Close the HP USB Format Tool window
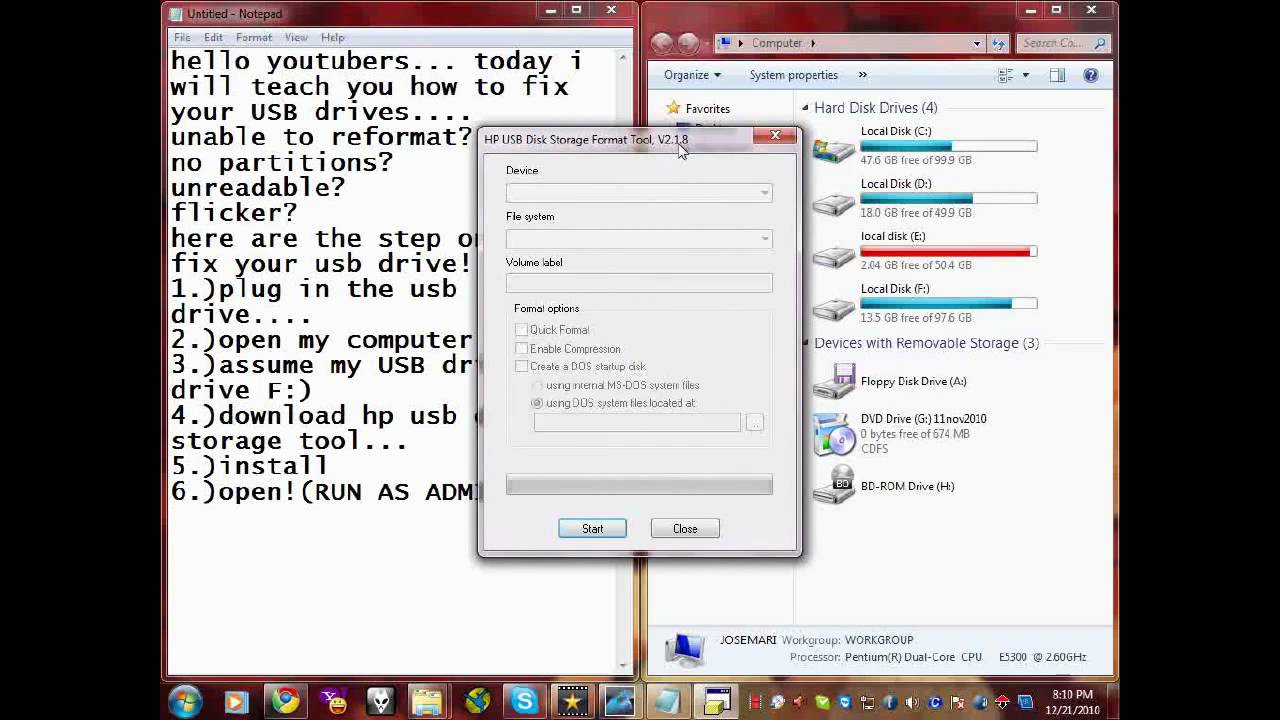This screenshot has height=720, width=1280. pos(775,135)
